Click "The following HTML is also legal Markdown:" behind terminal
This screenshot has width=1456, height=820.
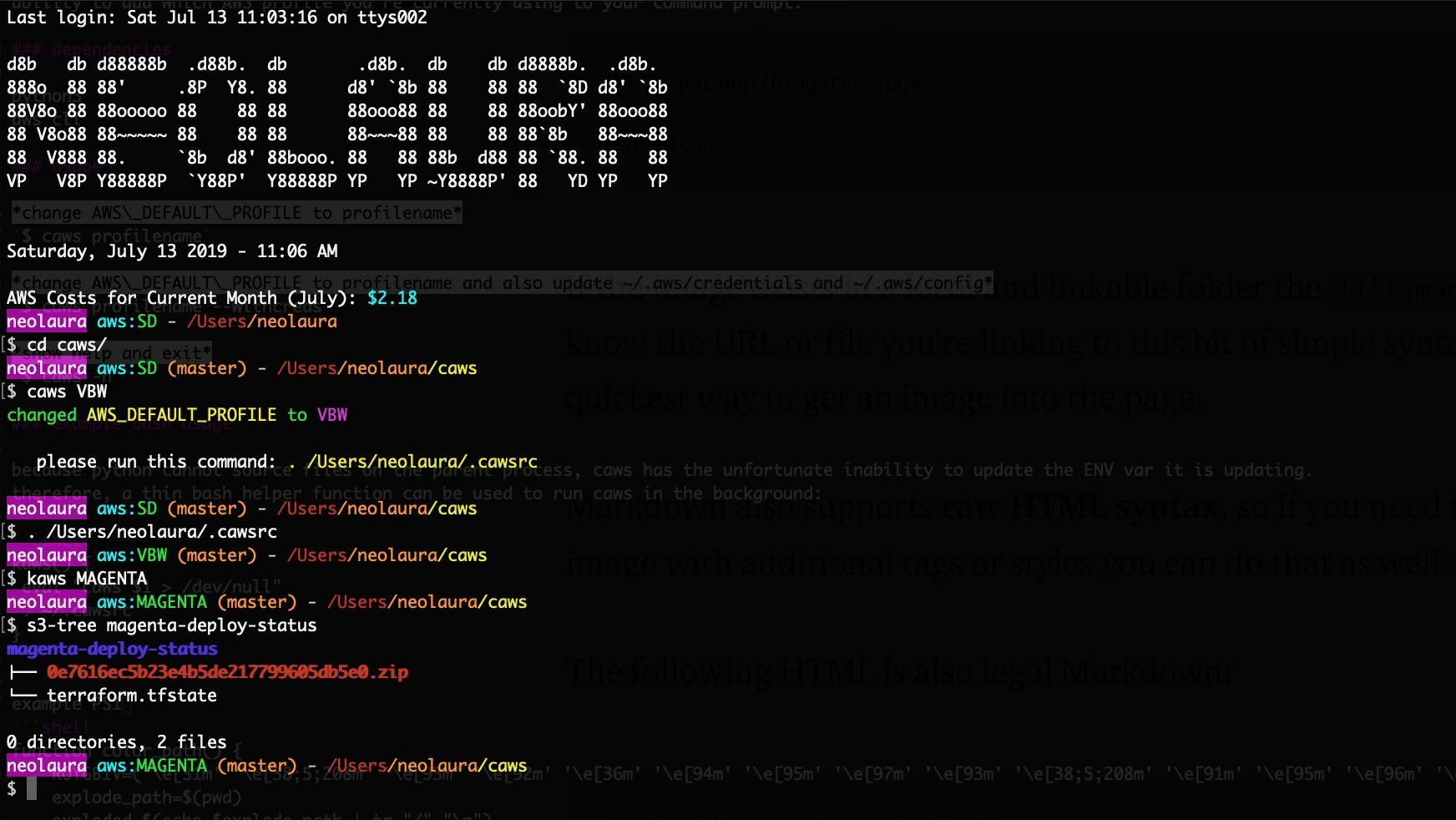[900, 671]
